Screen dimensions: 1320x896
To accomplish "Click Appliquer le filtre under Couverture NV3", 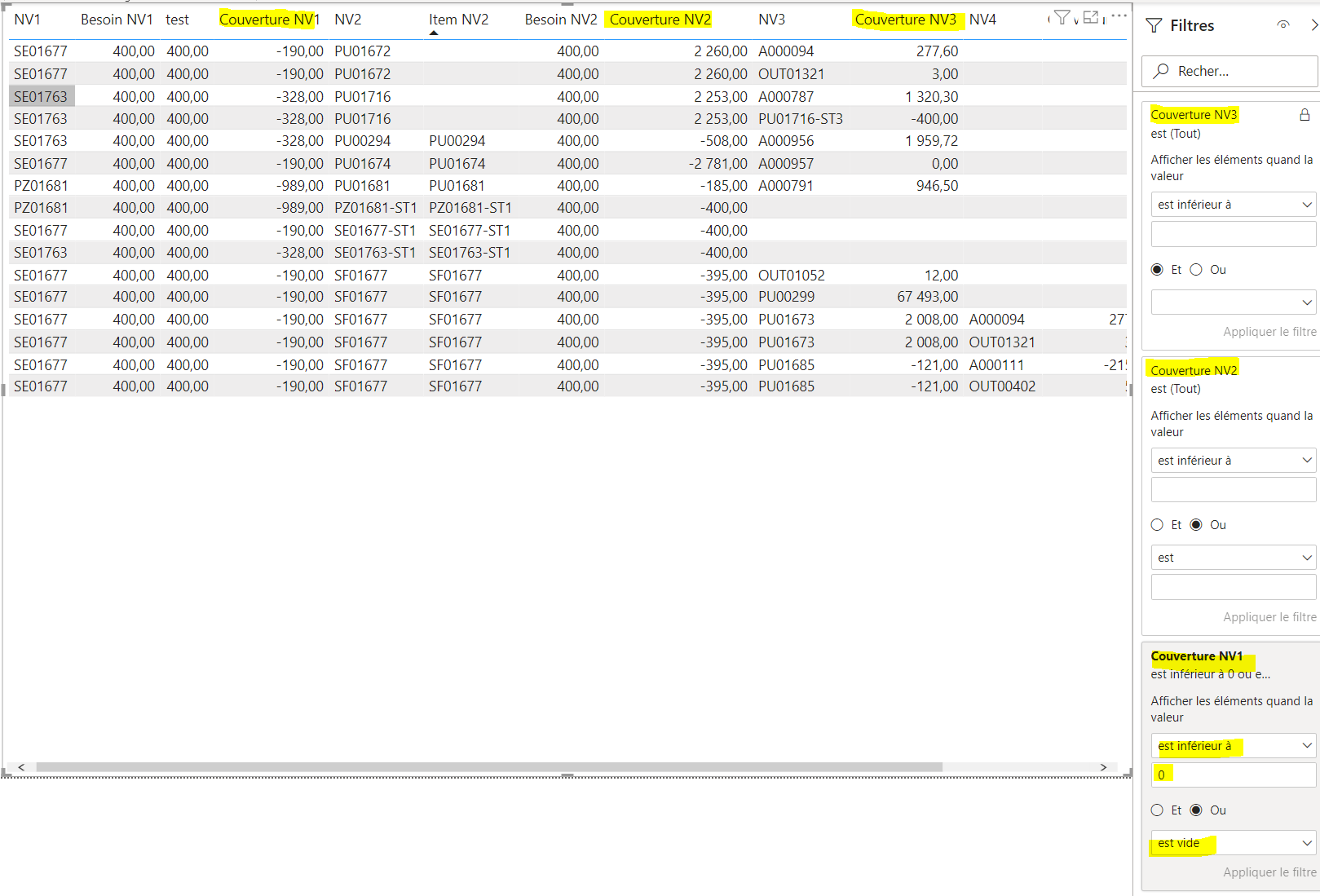I will pyautogui.click(x=1269, y=332).
